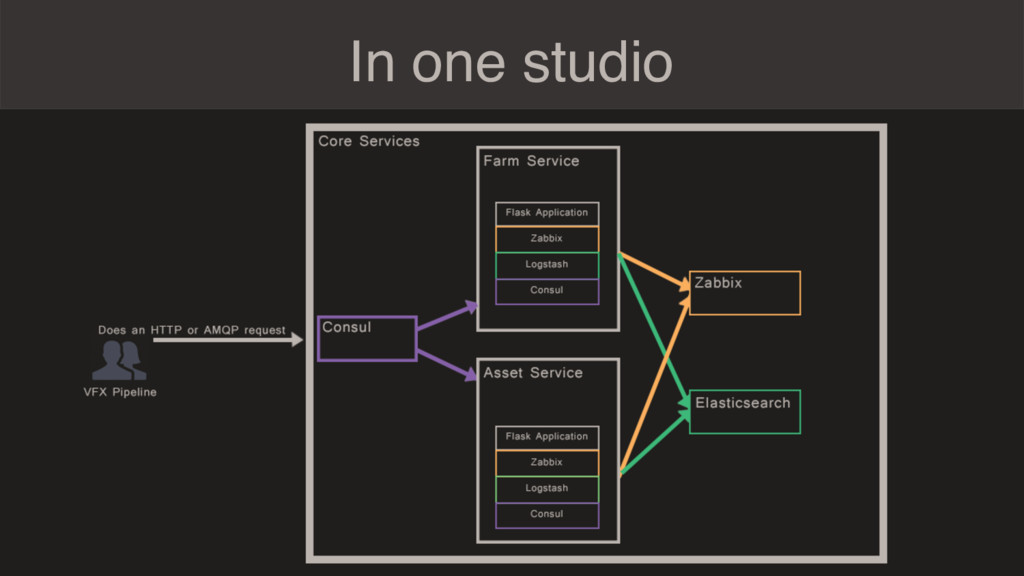This screenshot has width=1024, height=576.
Task: Click the 'VFX Pipeline' caption
Action: point(120,392)
